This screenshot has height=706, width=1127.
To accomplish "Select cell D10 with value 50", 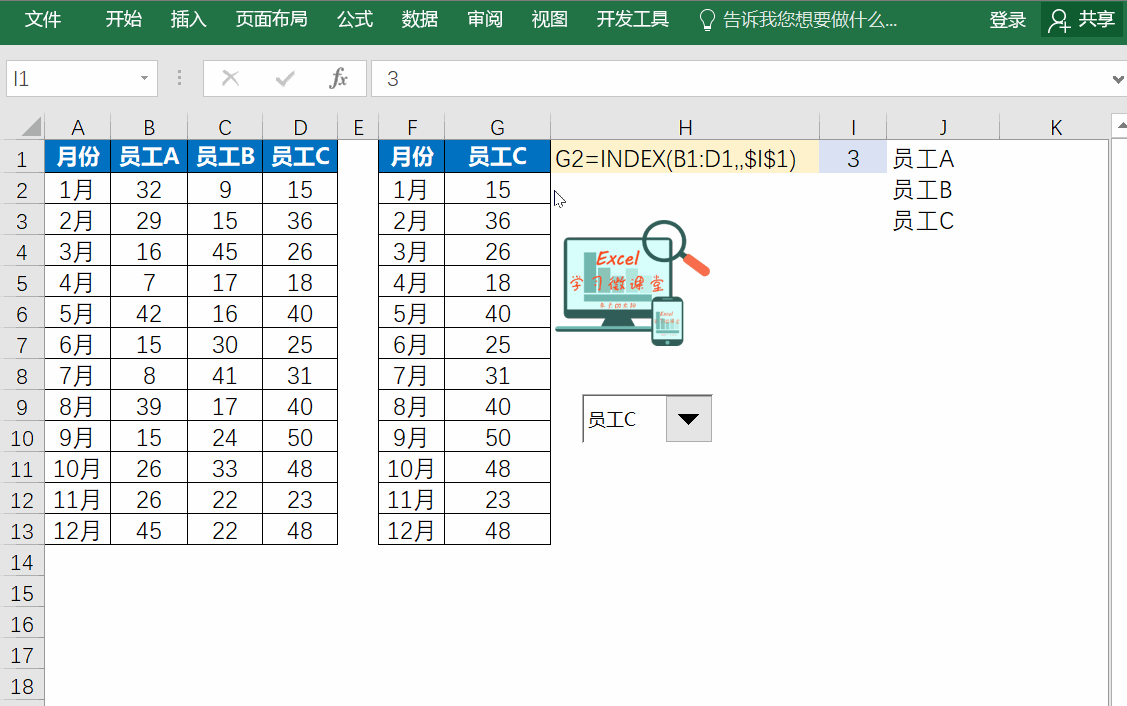I will pyautogui.click(x=300, y=437).
